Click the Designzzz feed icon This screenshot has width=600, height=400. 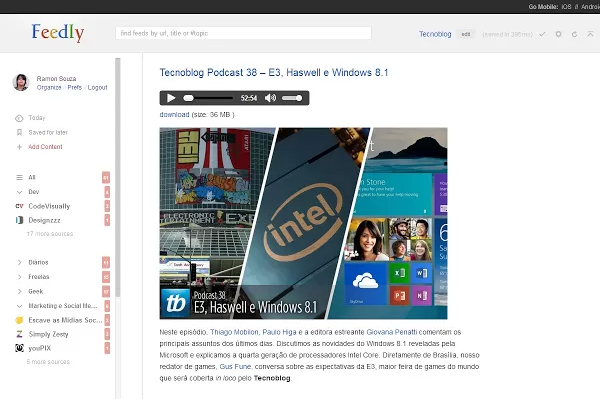pos(19,220)
